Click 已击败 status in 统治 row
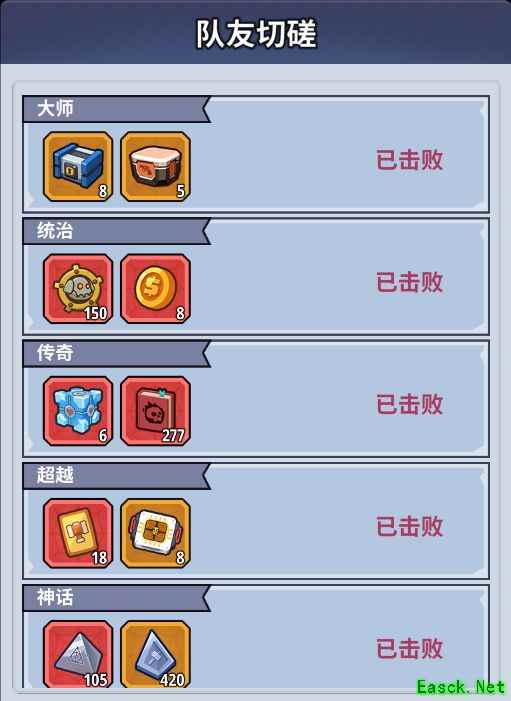The width and height of the screenshot is (511, 701). tap(410, 282)
